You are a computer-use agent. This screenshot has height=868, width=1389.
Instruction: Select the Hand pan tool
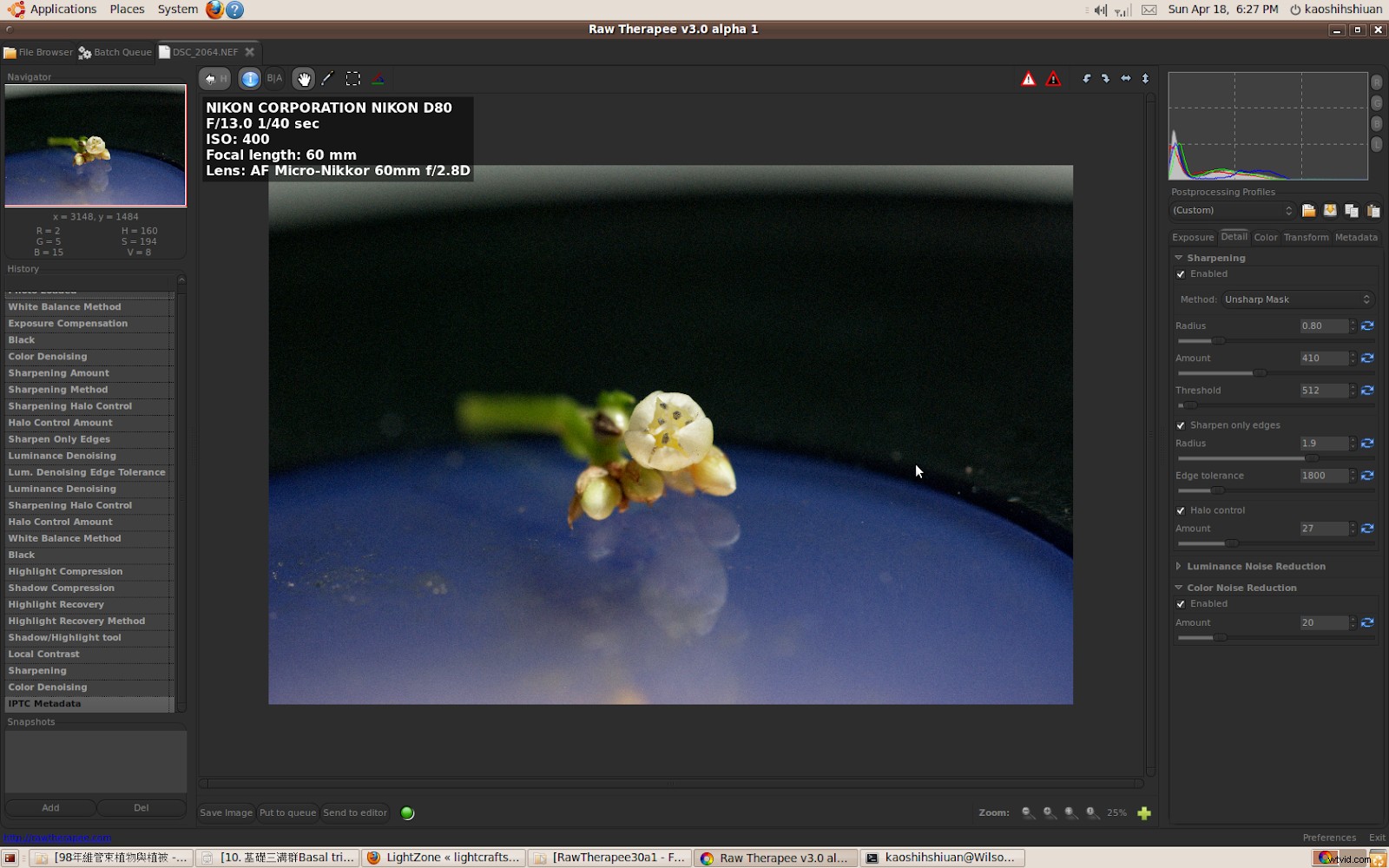point(303,78)
